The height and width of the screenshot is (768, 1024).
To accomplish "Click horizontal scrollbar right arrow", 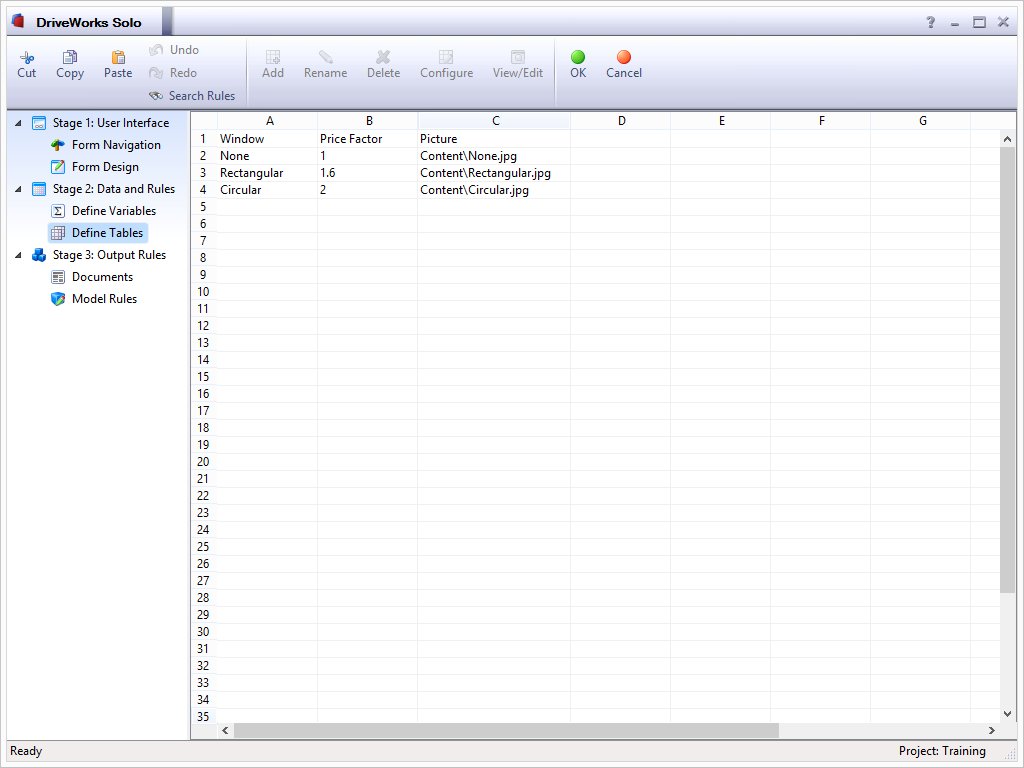I will click(991, 730).
